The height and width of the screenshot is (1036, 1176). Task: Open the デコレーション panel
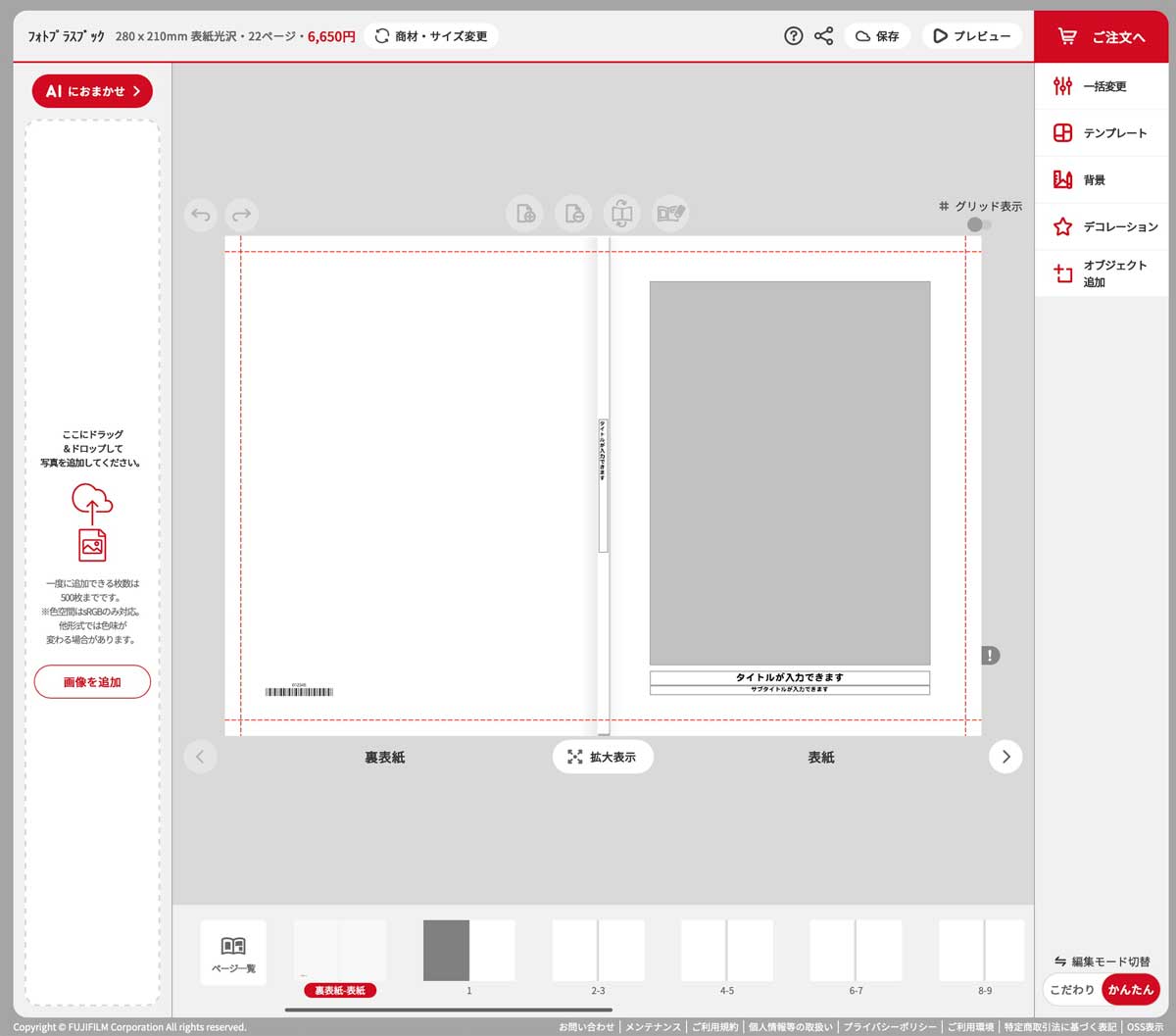coord(1102,226)
